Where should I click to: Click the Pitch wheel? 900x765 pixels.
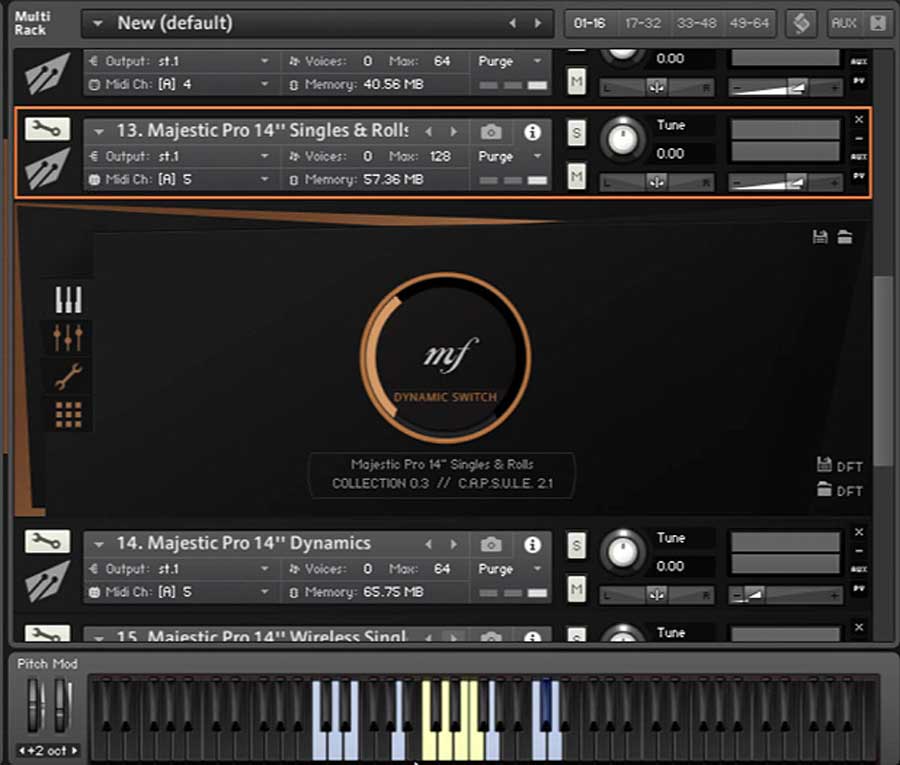[x=34, y=705]
